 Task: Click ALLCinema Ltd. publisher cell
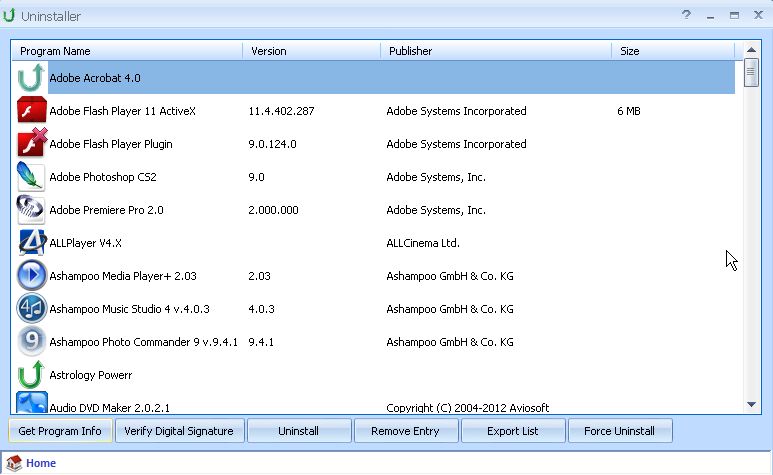(x=423, y=243)
